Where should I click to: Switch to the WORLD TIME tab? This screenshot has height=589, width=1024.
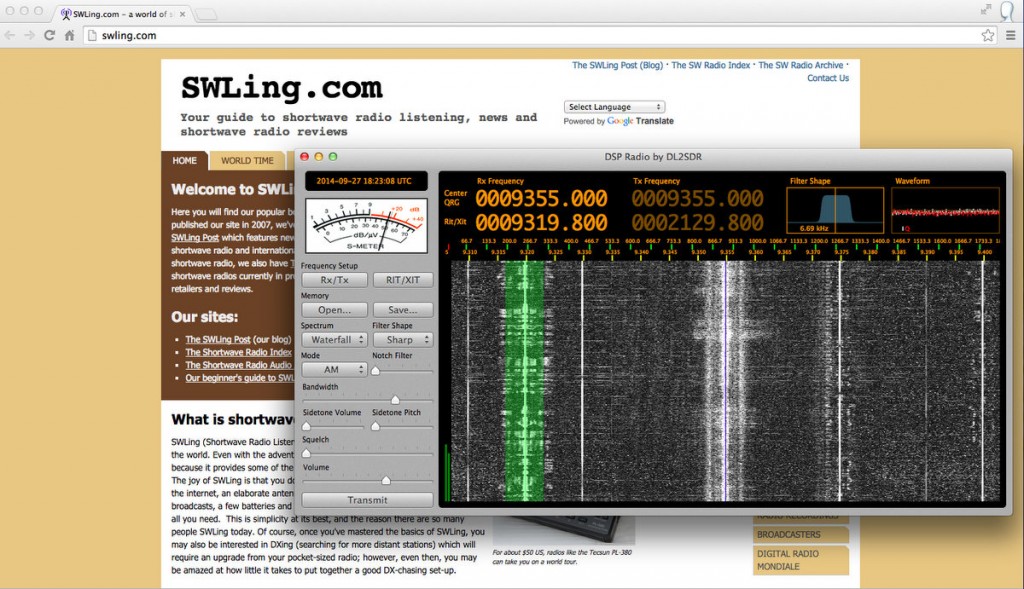[247, 161]
